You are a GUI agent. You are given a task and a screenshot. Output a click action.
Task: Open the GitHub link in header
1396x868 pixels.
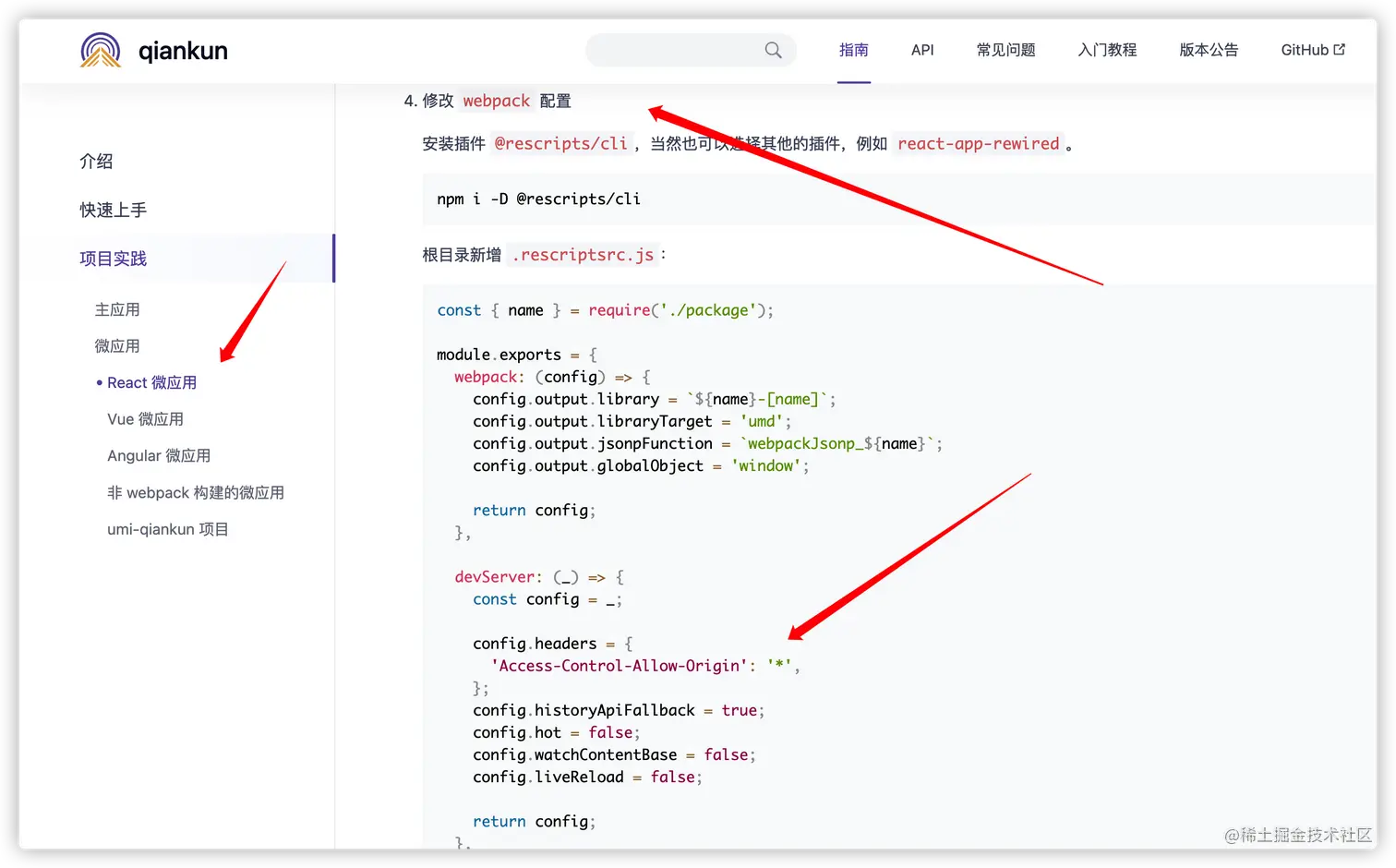tap(1313, 50)
